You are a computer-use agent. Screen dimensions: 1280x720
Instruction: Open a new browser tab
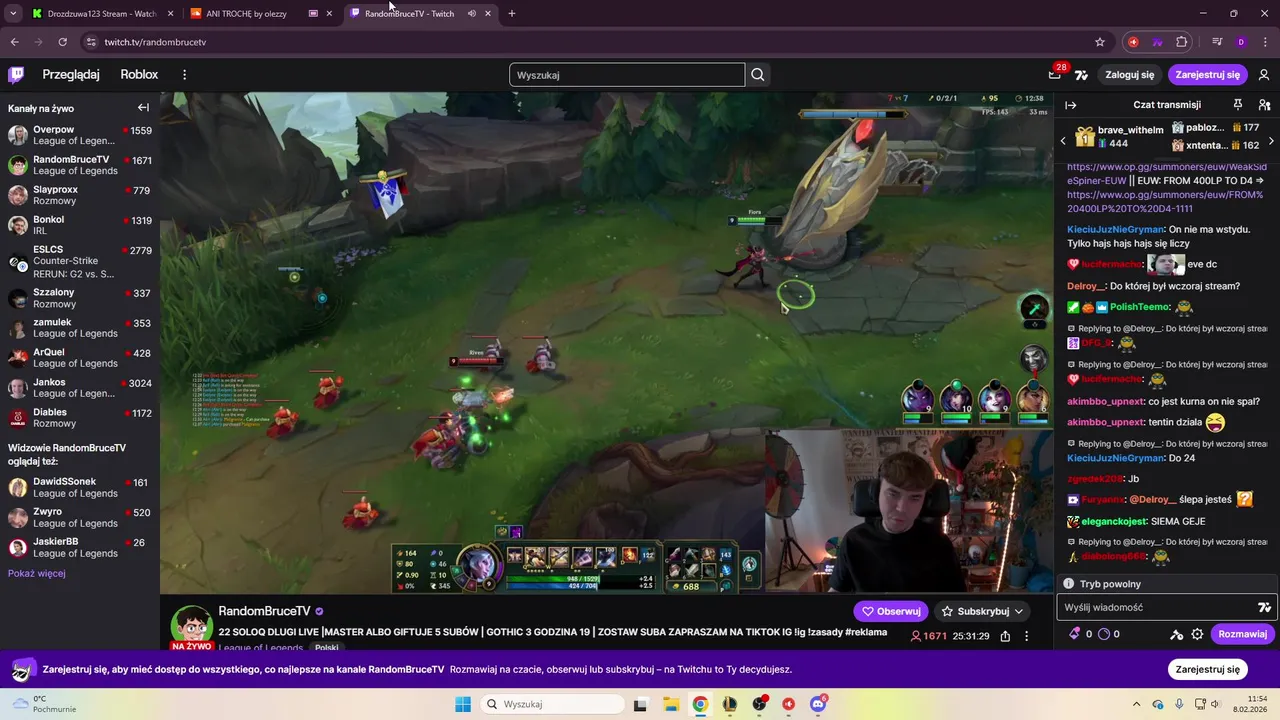tap(512, 14)
